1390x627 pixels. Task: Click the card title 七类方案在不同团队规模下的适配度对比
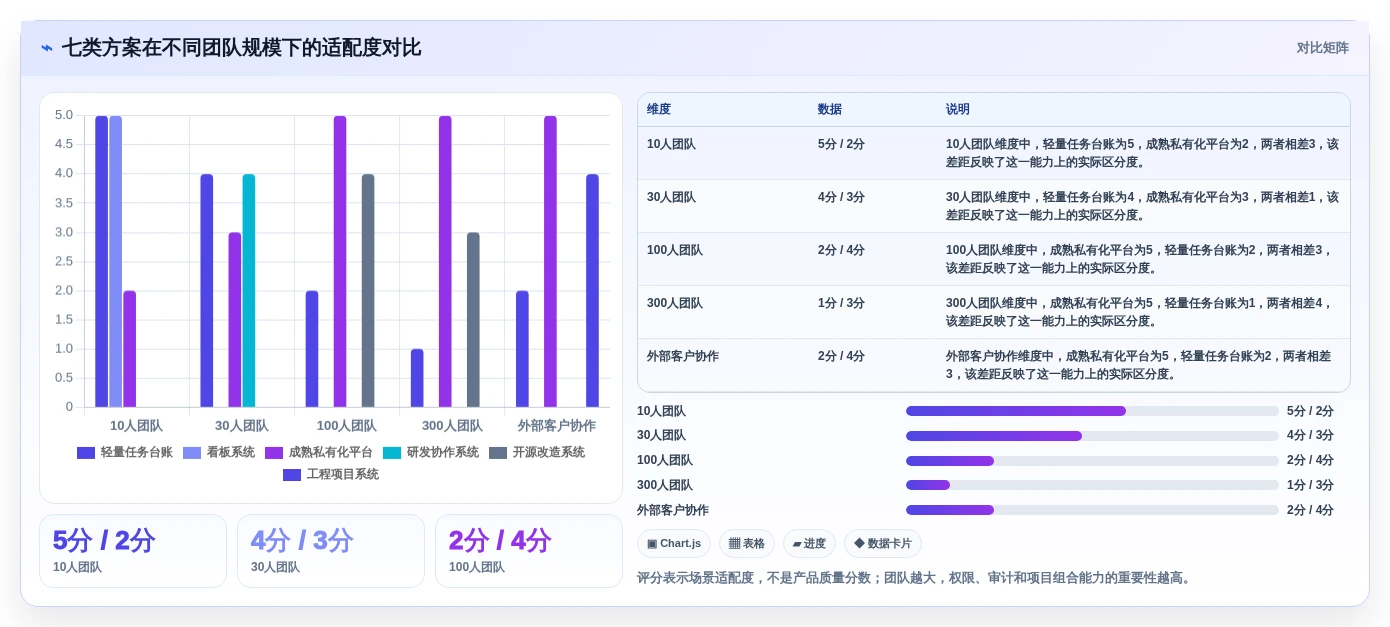[242, 48]
